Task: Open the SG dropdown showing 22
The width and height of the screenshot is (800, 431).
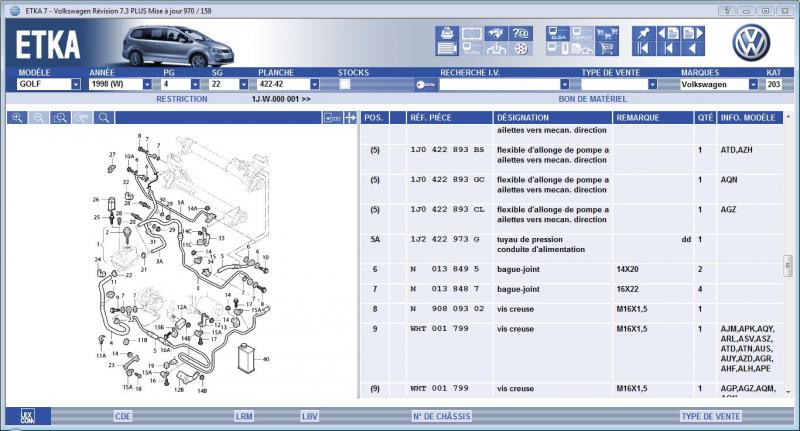Action: point(243,84)
